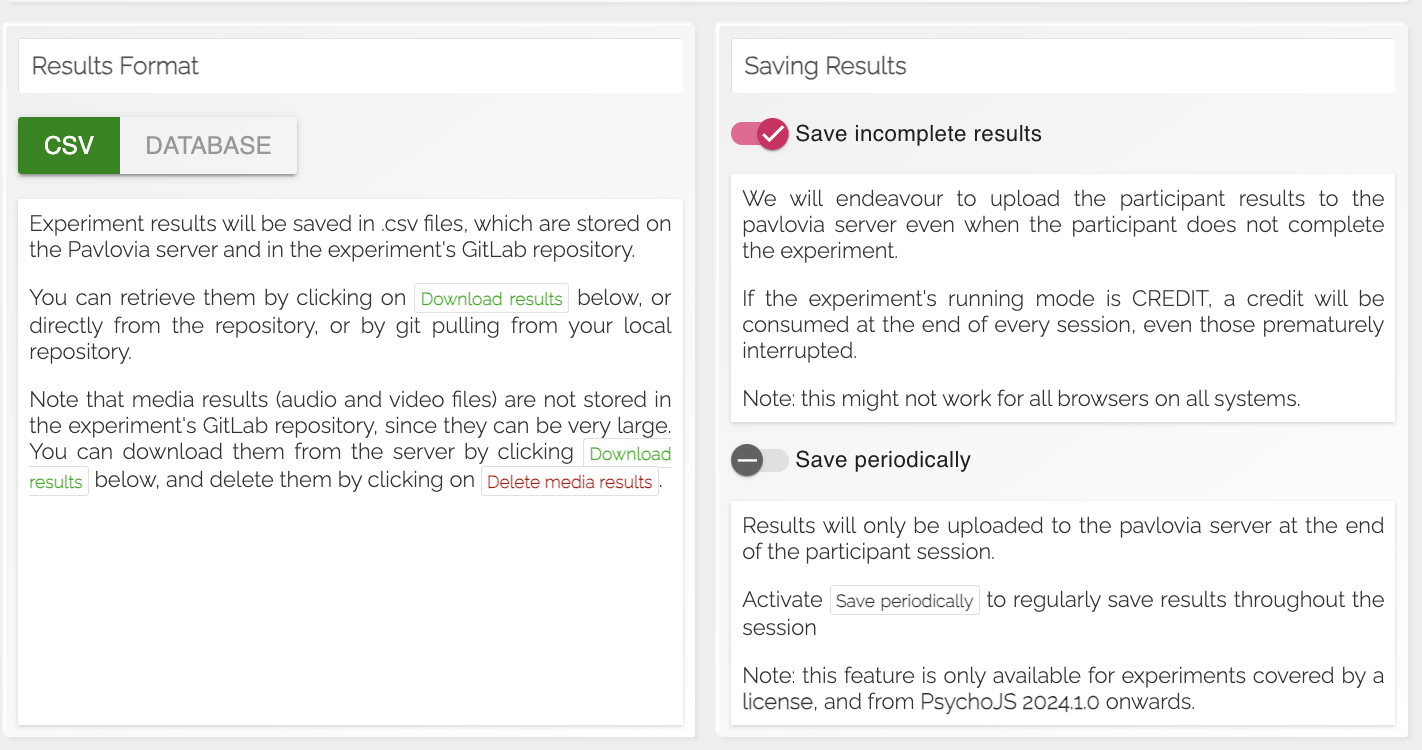Click the inline Save periodically tag after Activate
This screenshot has height=750, width=1422.
[x=904, y=601]
